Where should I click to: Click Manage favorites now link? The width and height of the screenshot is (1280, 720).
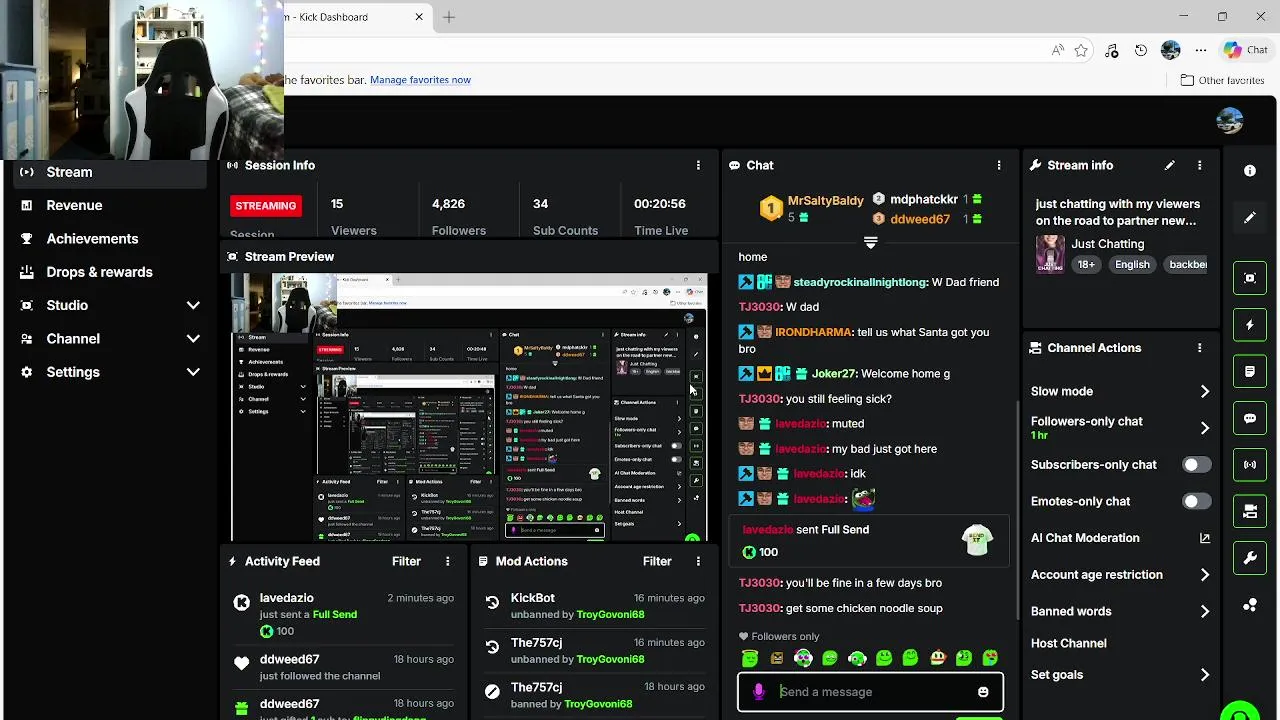pyautogui.click(x=420, y=80)
